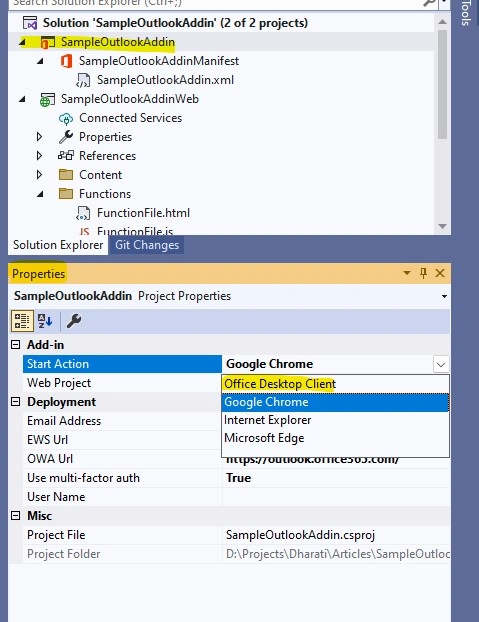Click the References icon in the tree

[x=66, y=156]
